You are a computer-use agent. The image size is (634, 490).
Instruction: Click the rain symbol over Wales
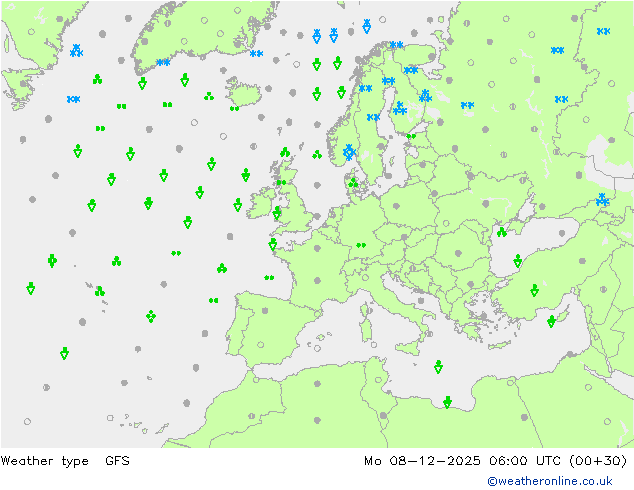(277, 213)
